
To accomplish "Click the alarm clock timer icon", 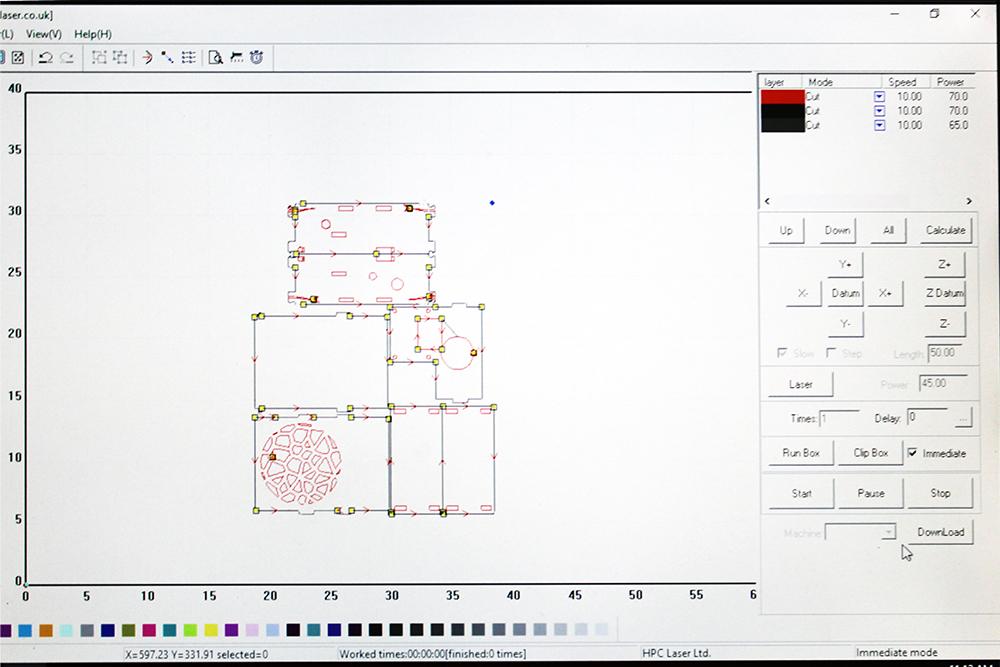I will point(256,57).
